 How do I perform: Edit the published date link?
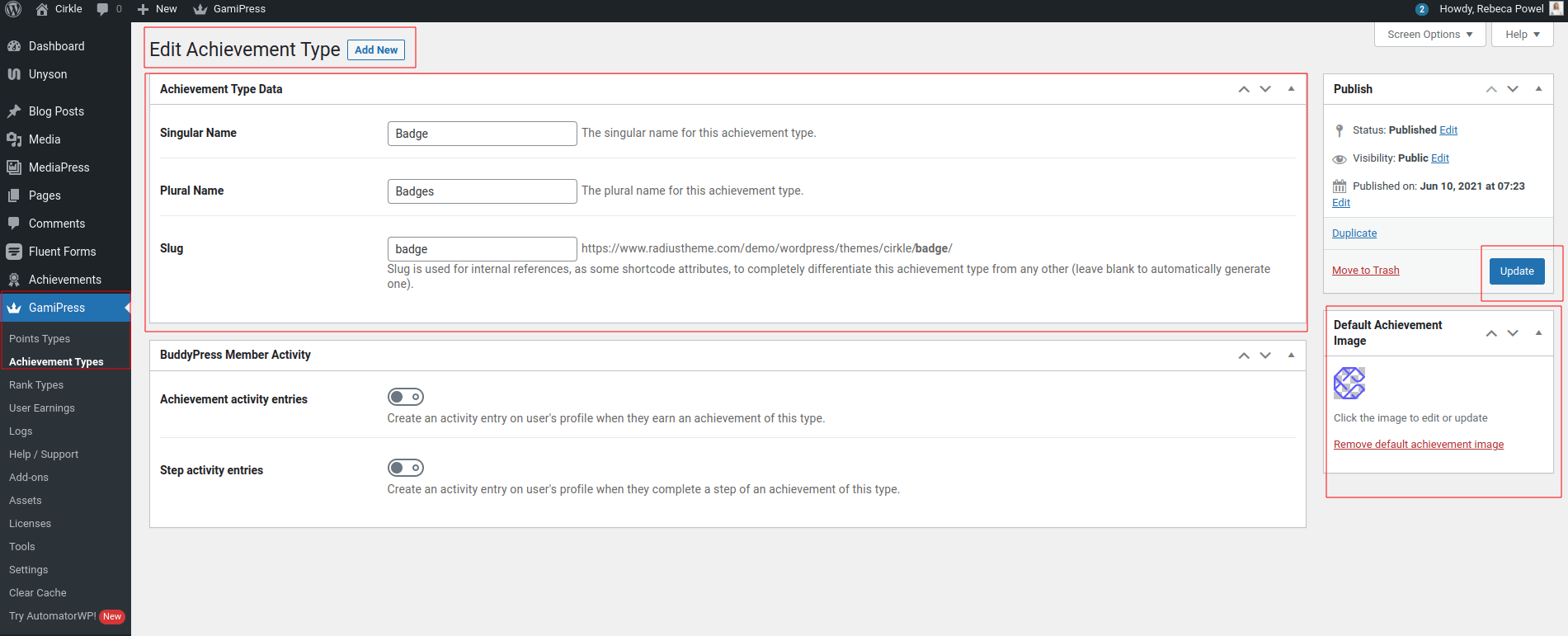[1341, 203]
